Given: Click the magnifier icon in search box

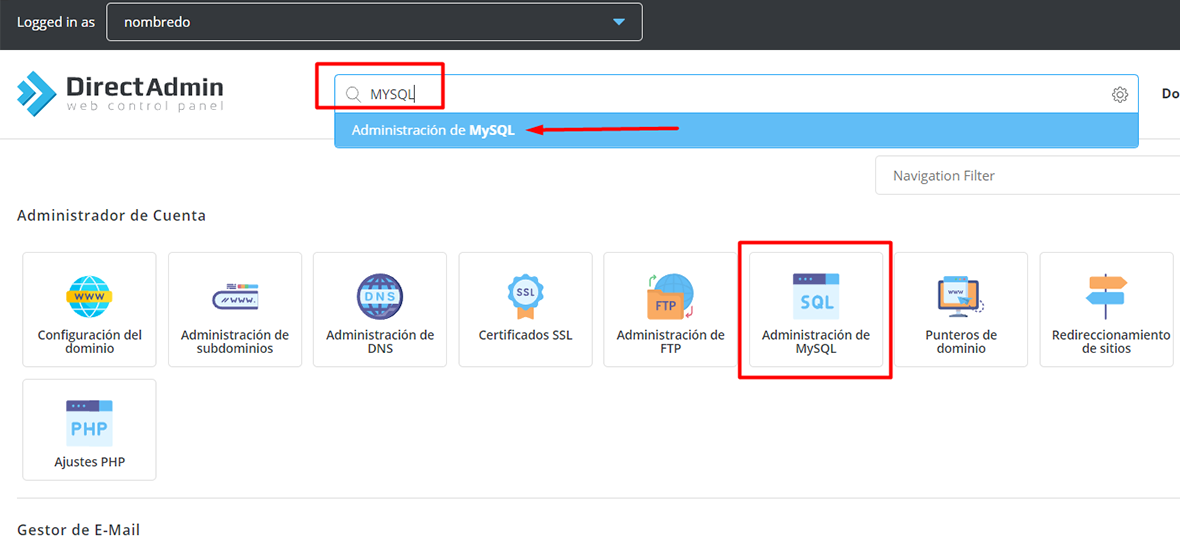Looking at the screenshot, I should coord(353,94).
